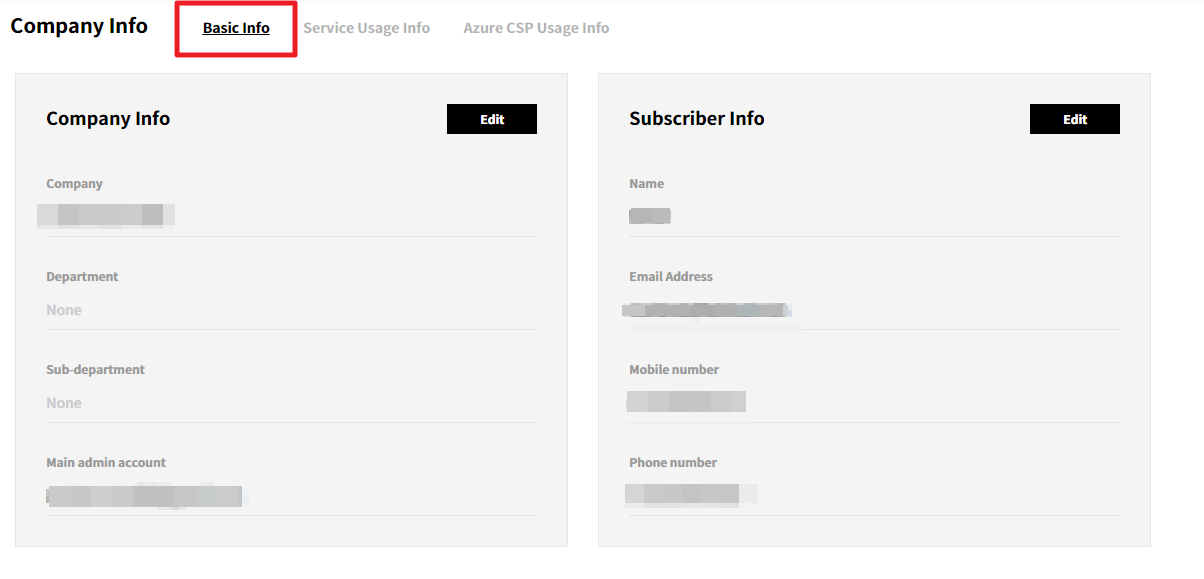
Task: Click the Sub-department field label
Action: 95,370
